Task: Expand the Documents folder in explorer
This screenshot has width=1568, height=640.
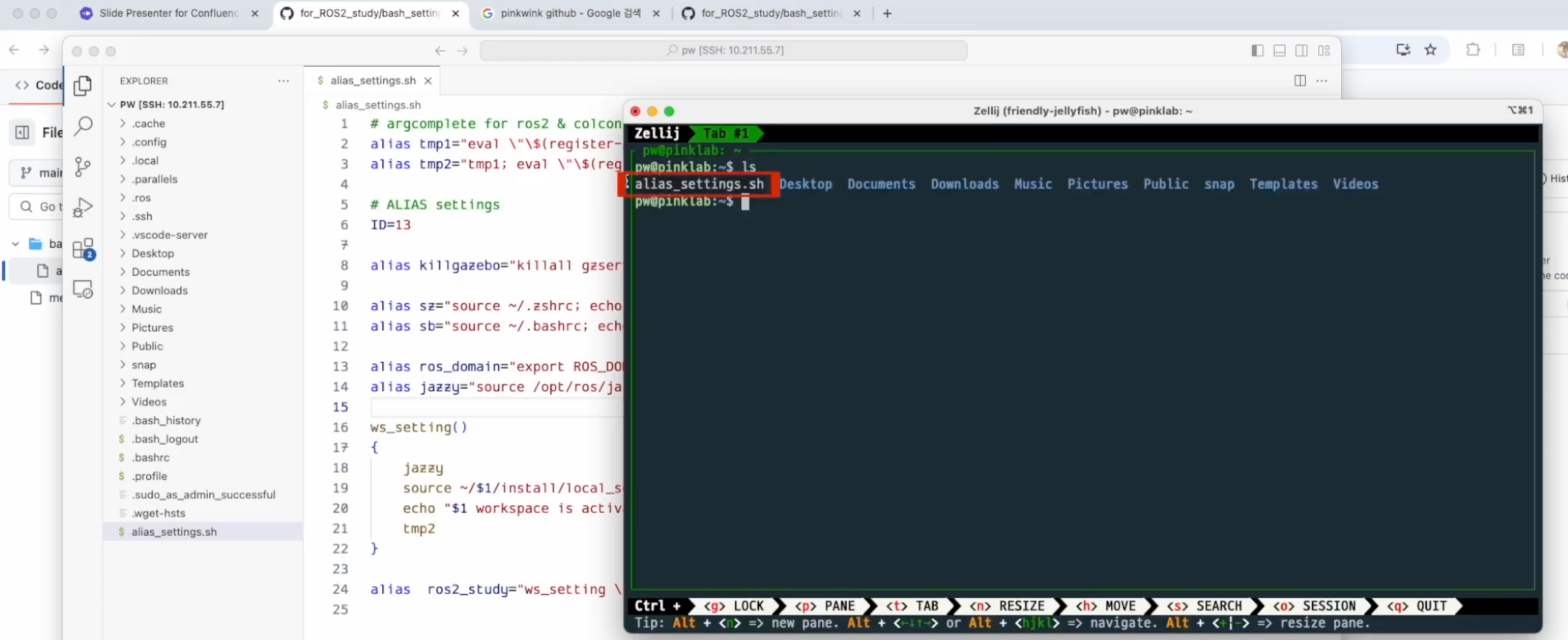Action: tap(161, 272)
